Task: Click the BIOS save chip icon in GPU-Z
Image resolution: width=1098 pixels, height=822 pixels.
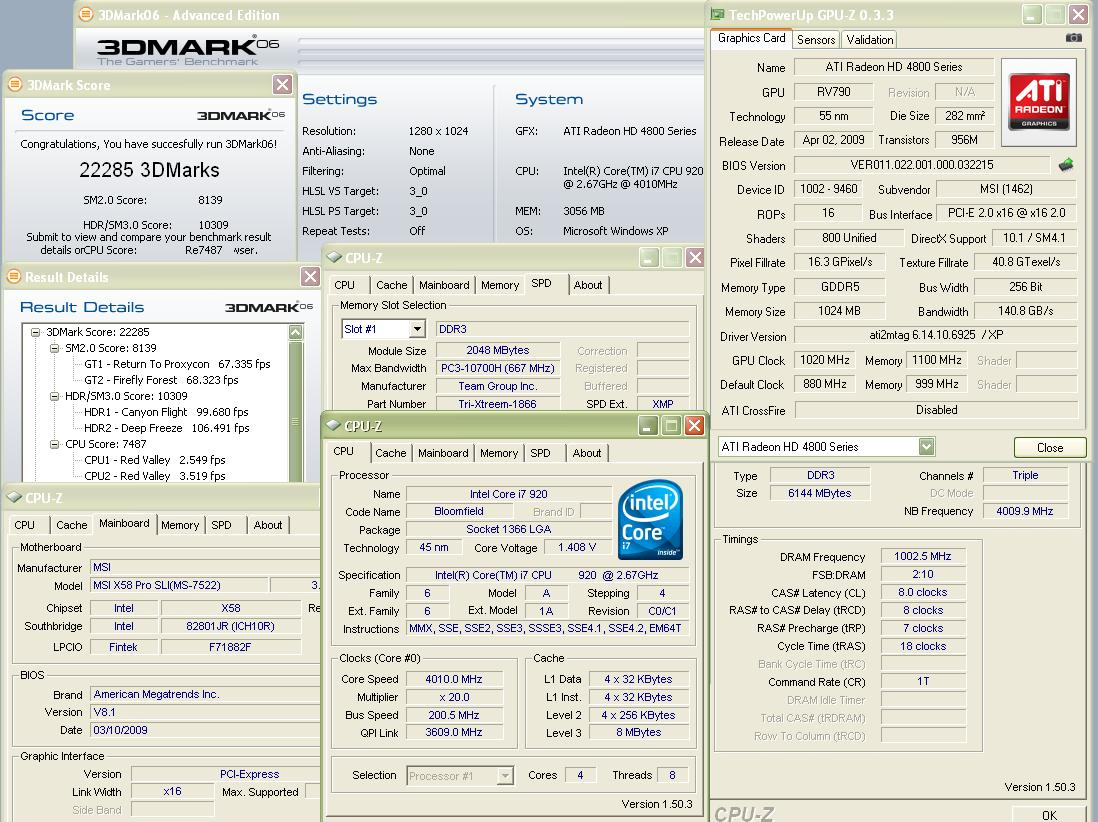Action: click(x=1066, y=165)
